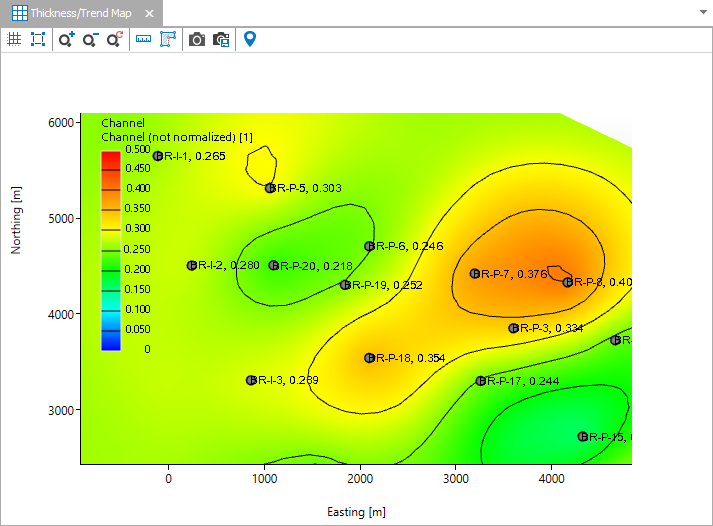Select the ruler measure tool
Image resolution: width=713 pixels, height=526 pixels.
tap(143, 39)
